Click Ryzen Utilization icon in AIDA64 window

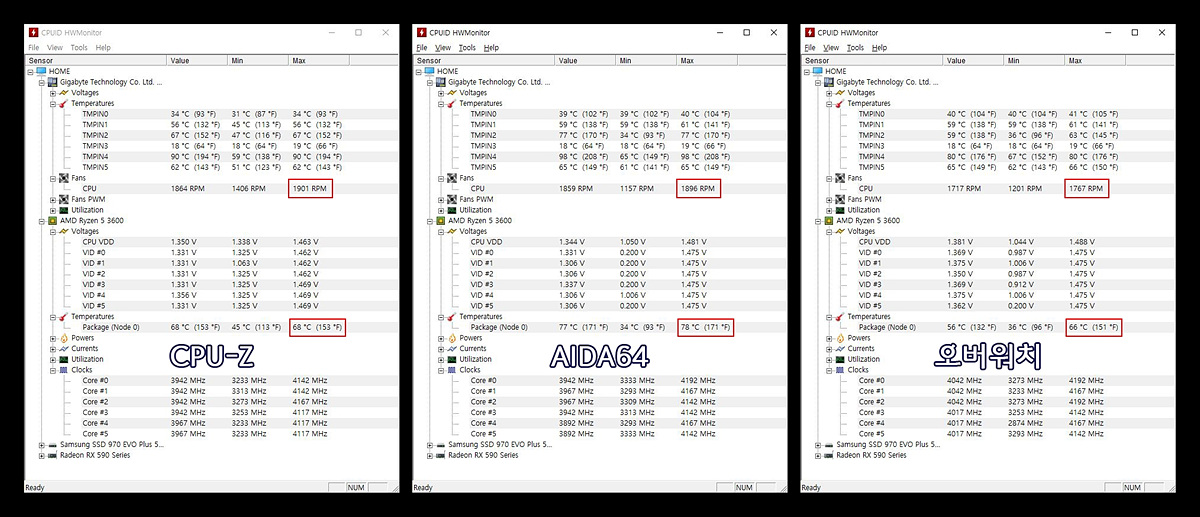[450, 359]
